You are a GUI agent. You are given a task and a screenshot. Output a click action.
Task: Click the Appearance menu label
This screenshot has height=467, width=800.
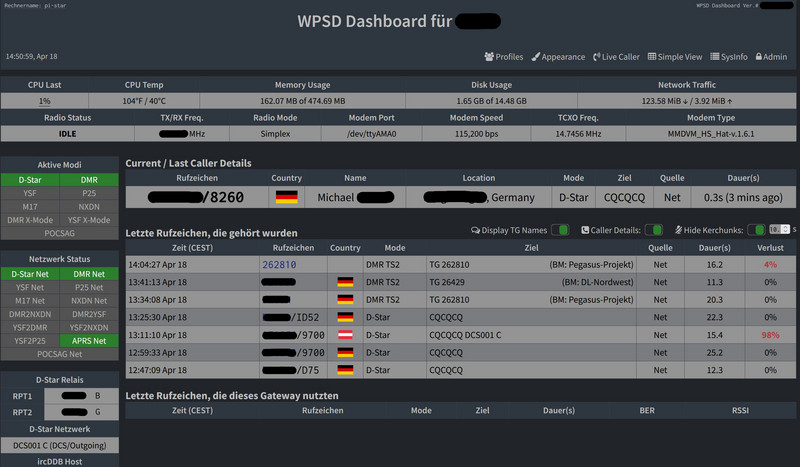[x=563, y=57]
